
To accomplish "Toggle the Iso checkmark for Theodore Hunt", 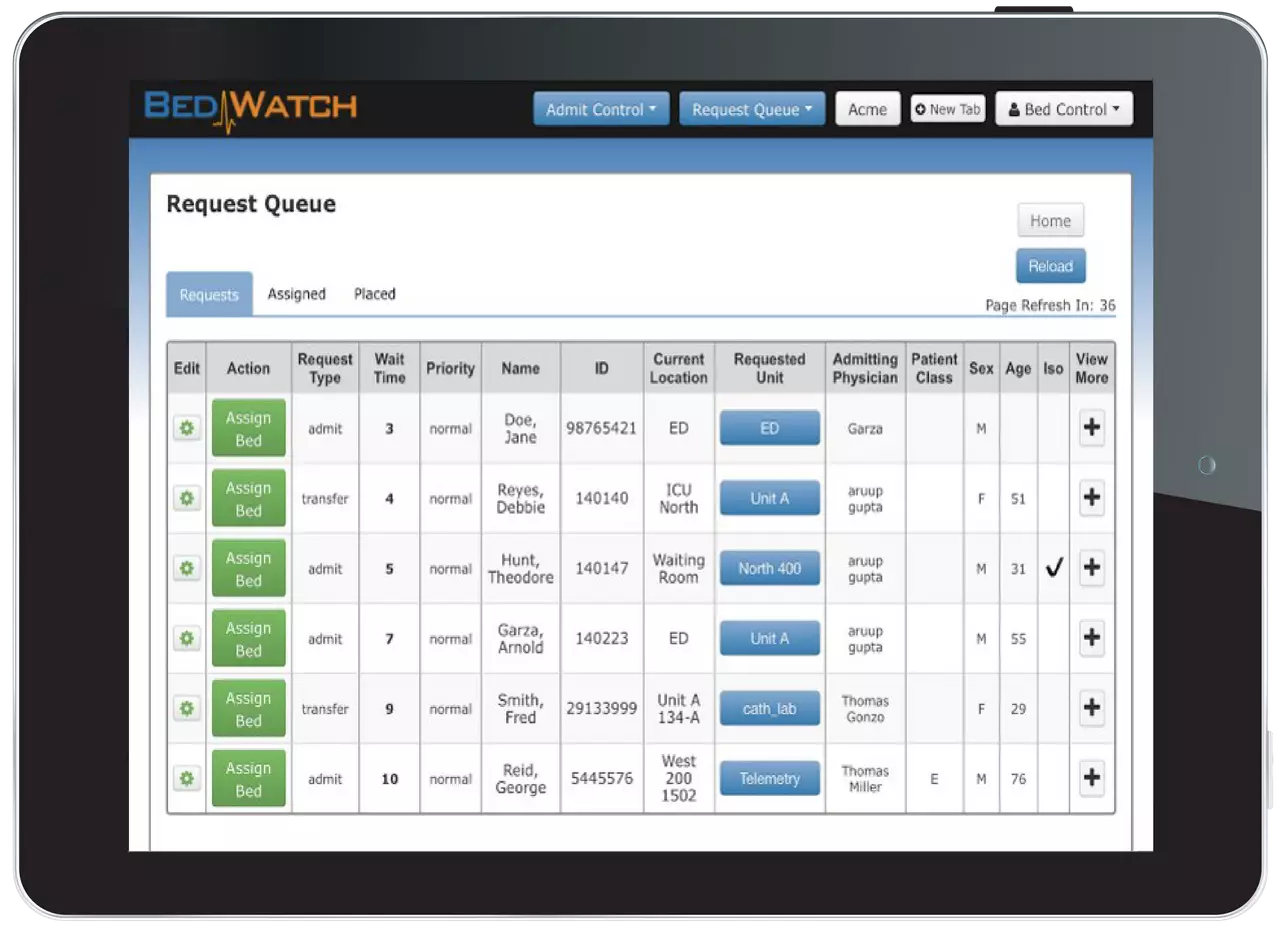I will point(1053,569).
